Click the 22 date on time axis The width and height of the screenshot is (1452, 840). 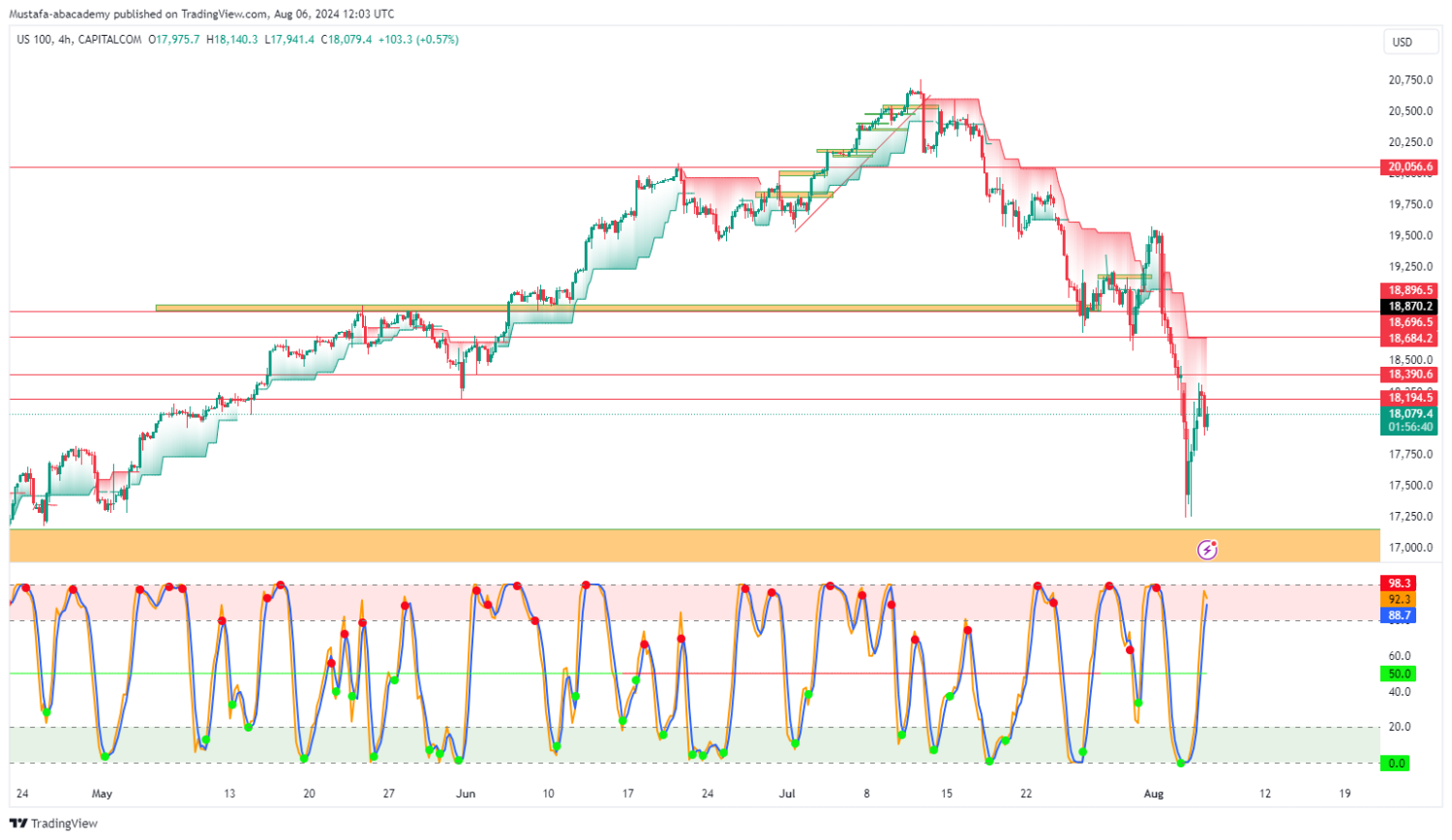[1026, 794]
